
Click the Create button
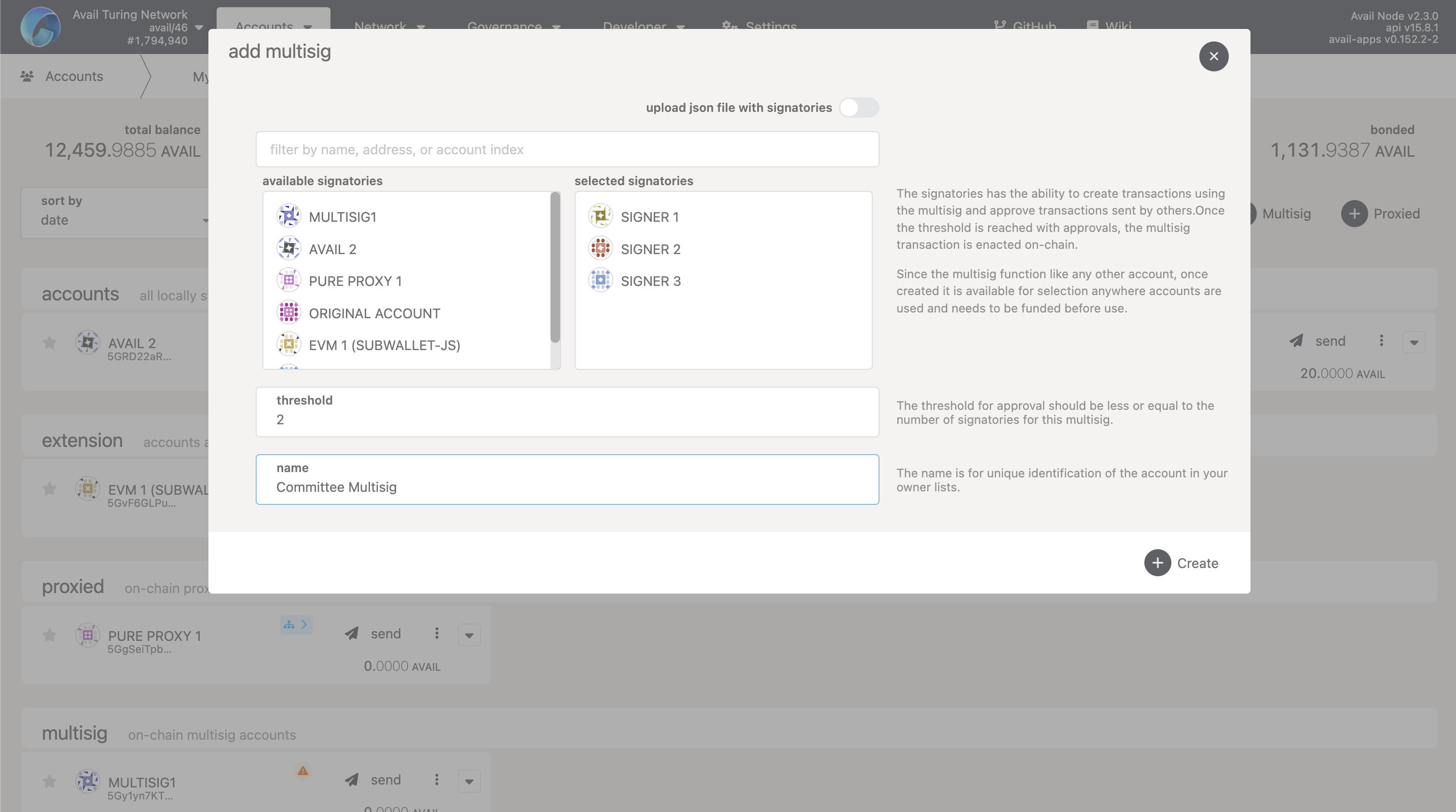[1182, 563]
